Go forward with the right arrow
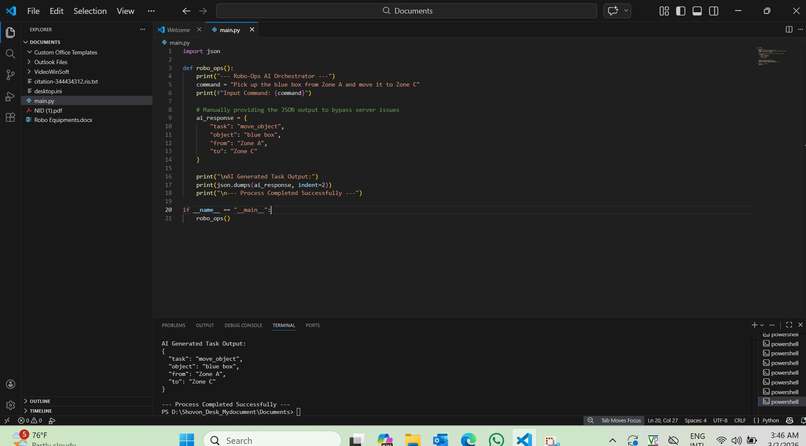This screenshot has height=446, width=806. click(203, 11)
